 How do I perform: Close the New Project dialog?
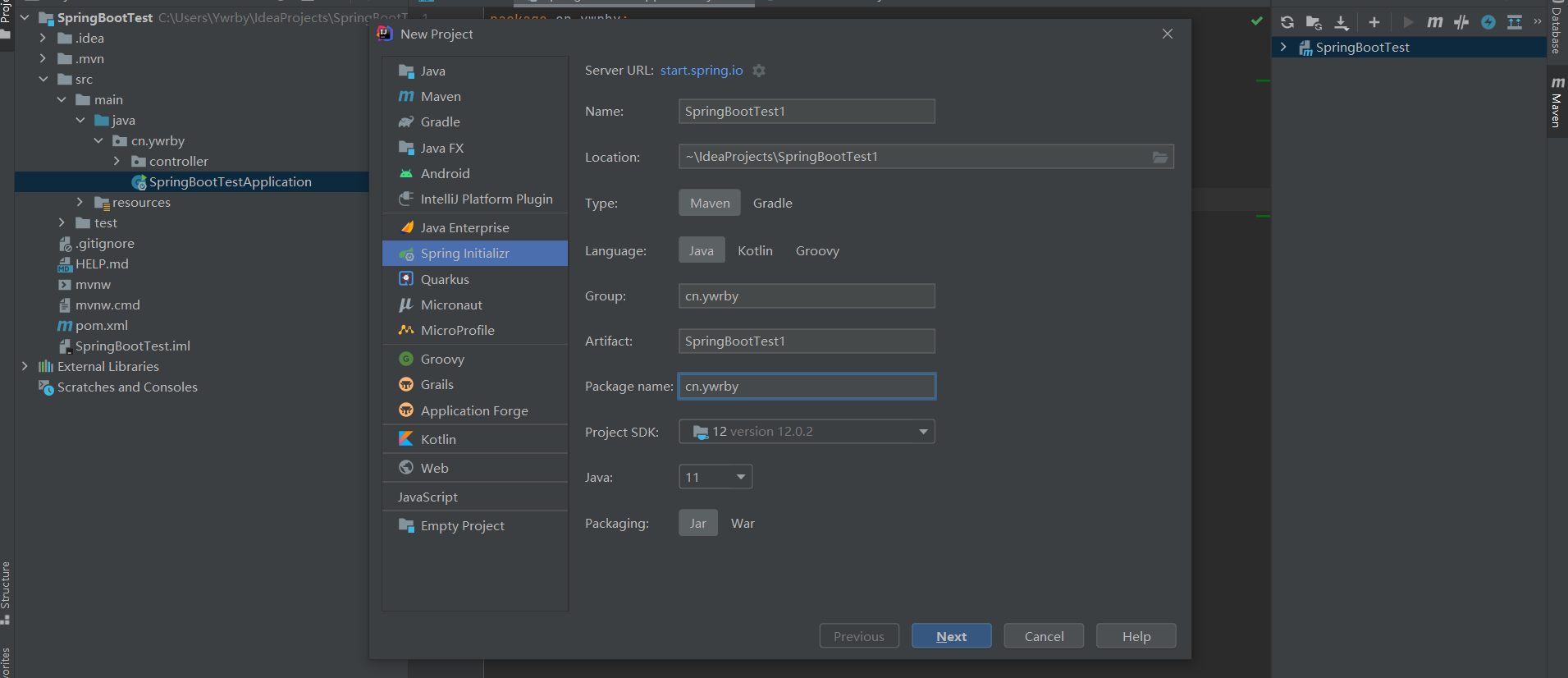(1168, 34)
